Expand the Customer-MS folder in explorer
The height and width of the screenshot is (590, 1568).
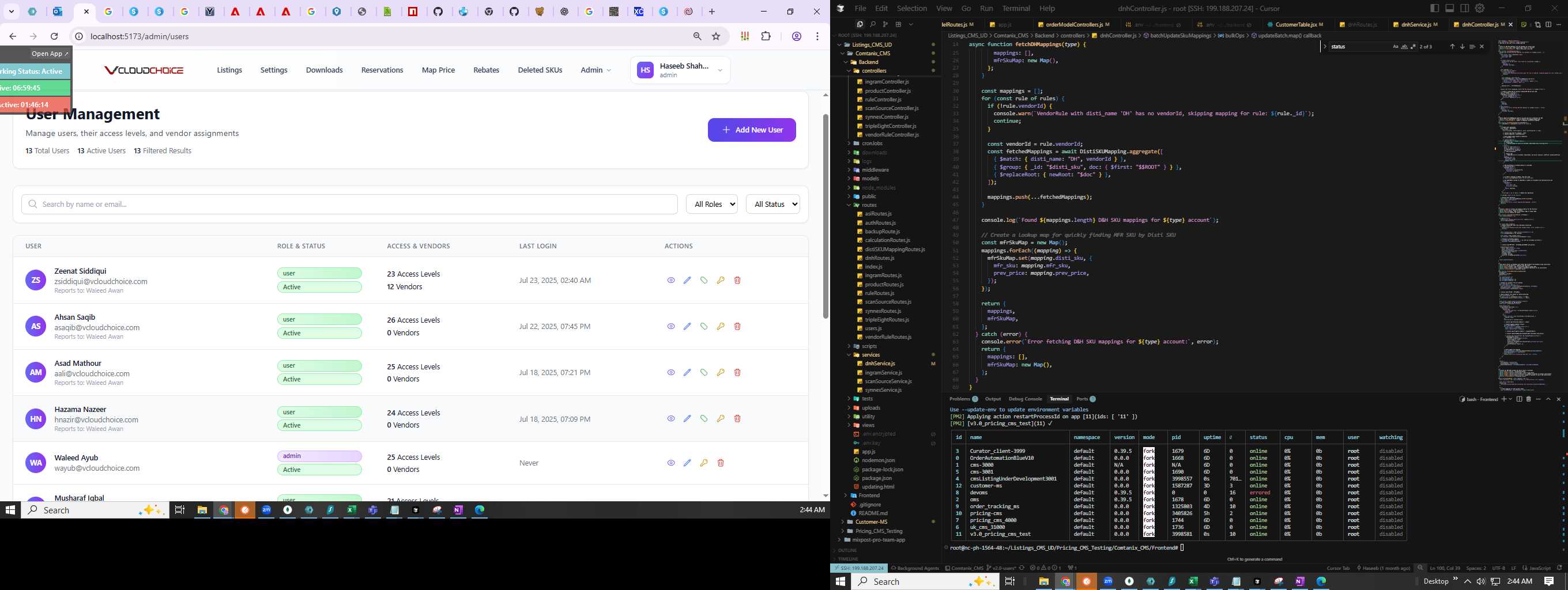click(870, 522)
